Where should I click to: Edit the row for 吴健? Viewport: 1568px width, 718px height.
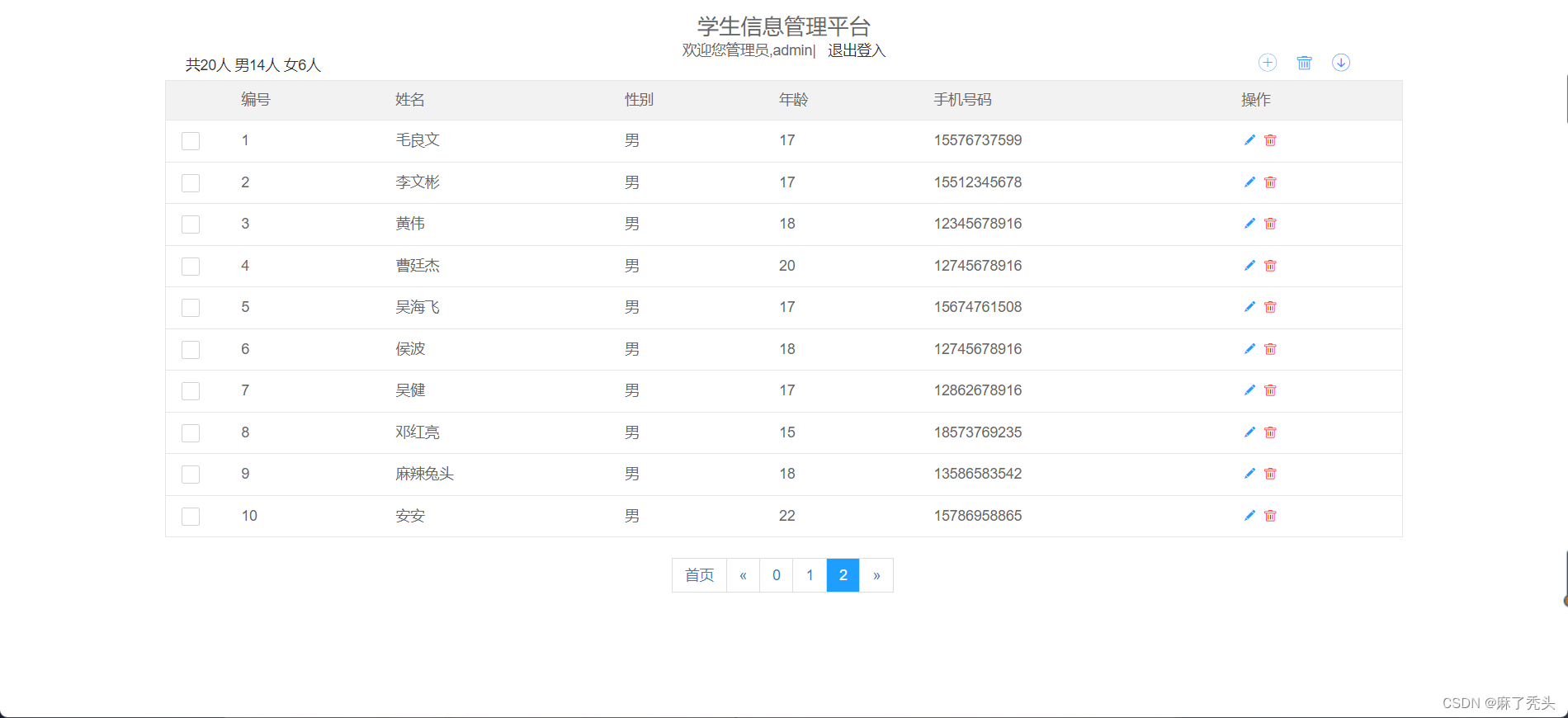[x=1249, y=390]
